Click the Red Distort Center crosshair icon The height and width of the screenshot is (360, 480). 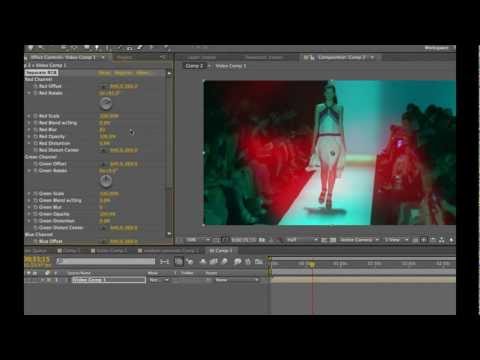tap(104, 150)
